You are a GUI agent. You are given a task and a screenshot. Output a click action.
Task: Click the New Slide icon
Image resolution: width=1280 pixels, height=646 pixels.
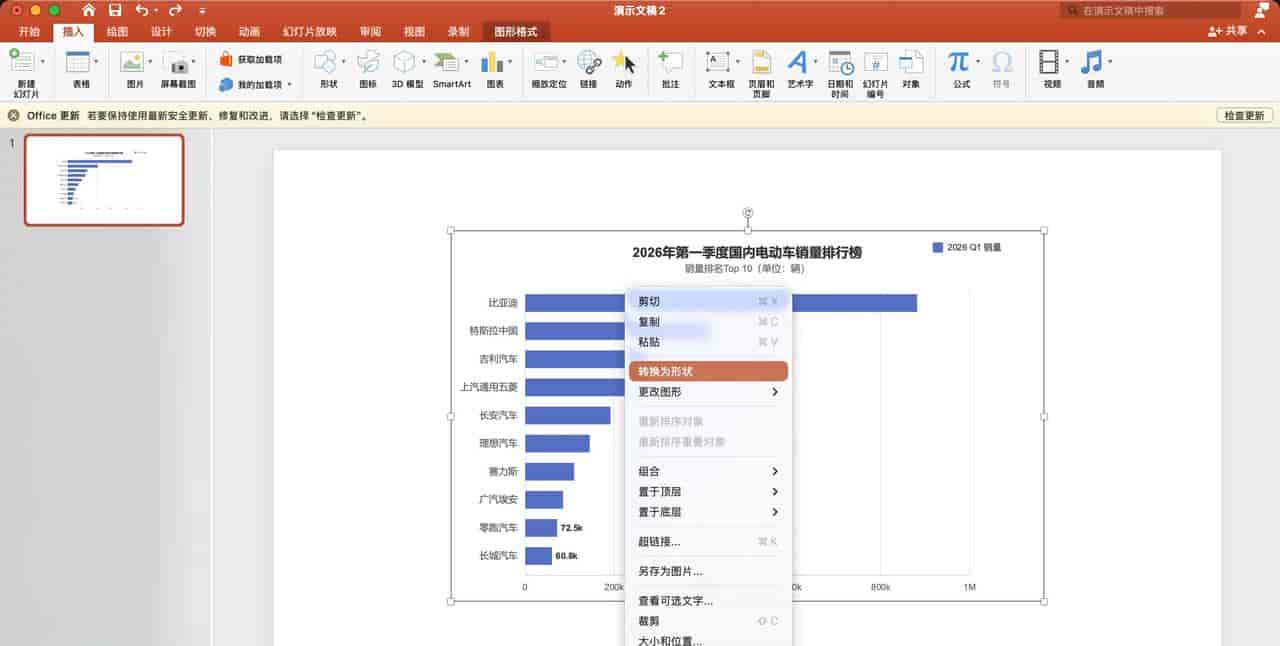pyautogui.click(x=20, y=61)
